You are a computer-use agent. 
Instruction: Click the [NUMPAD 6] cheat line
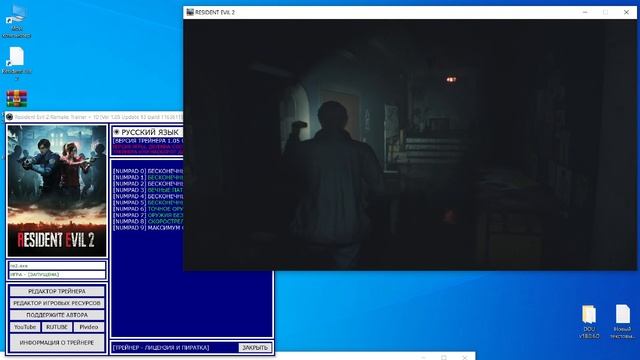tap(148, 209)
